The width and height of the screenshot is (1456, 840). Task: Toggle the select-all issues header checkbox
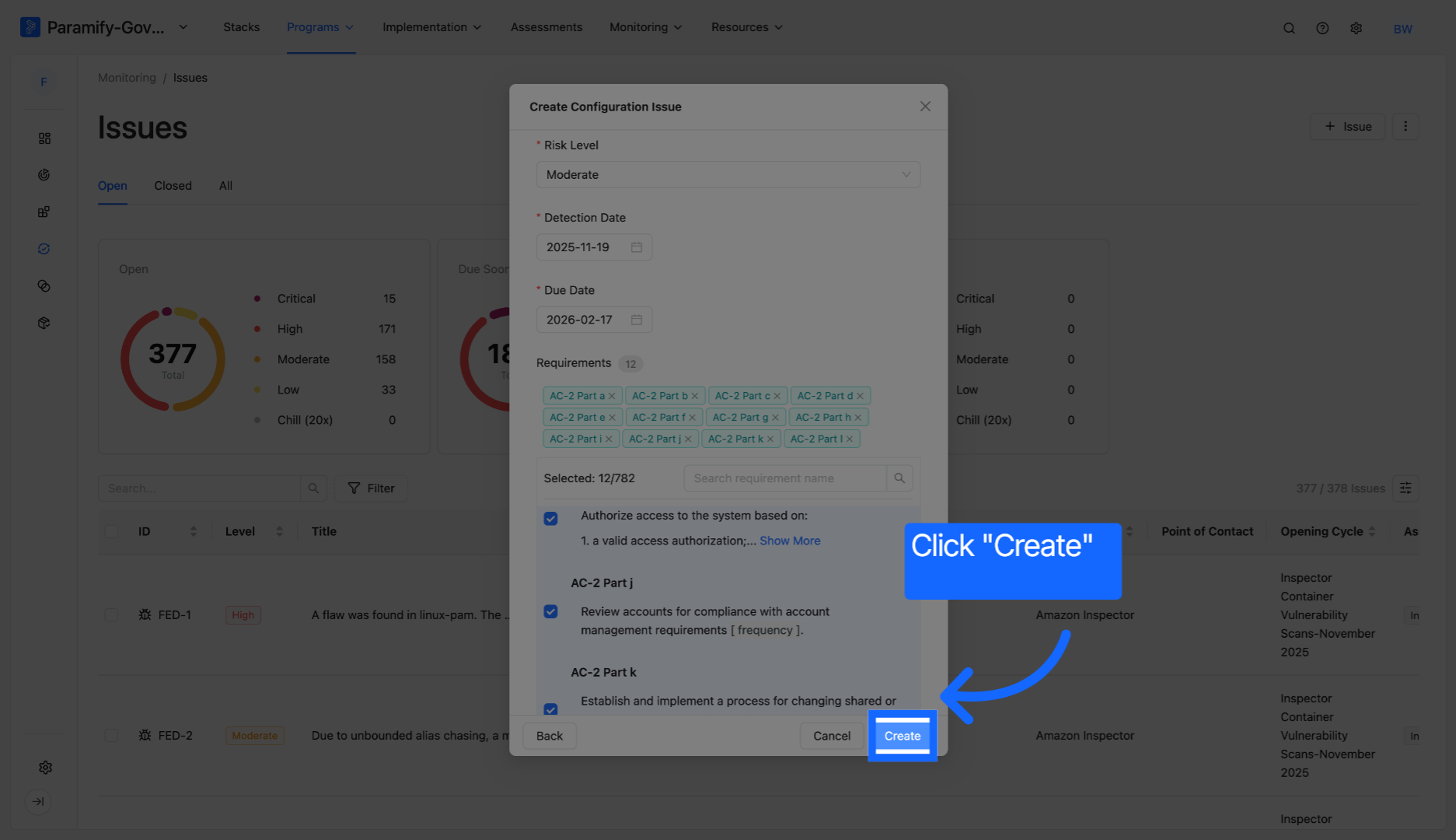111,532
